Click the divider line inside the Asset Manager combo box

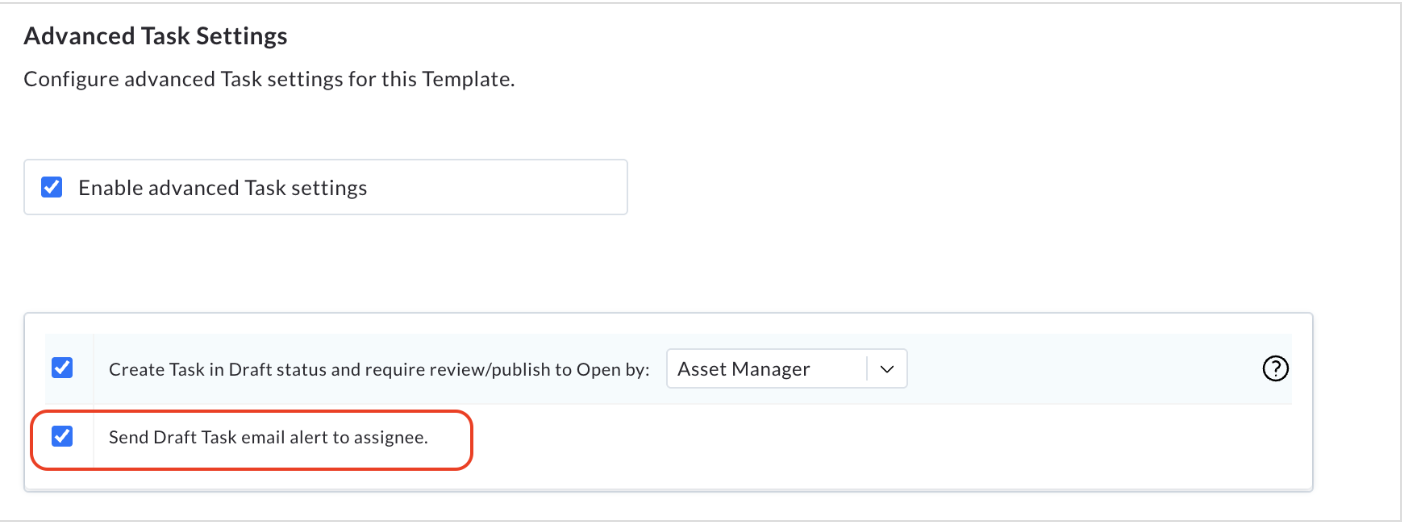tap(866, 369)
